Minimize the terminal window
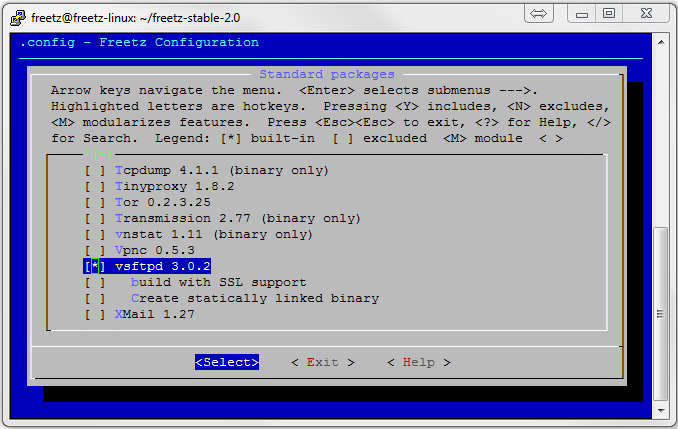 point(580,13)
